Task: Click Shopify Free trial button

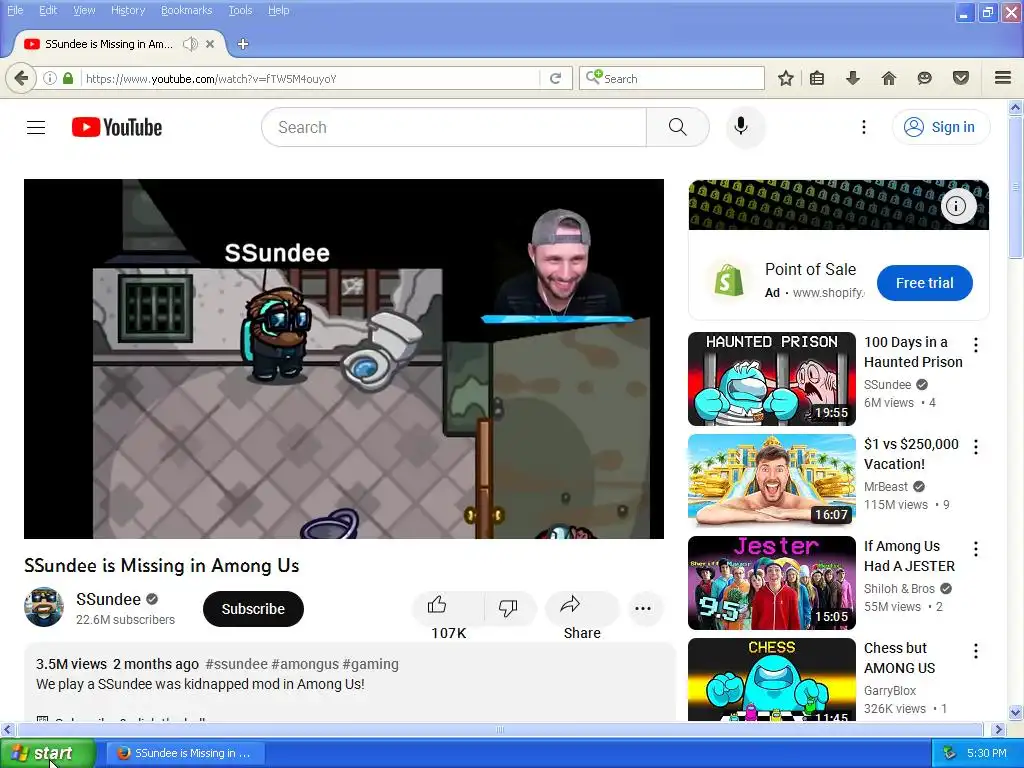Action: pos(925,283)
